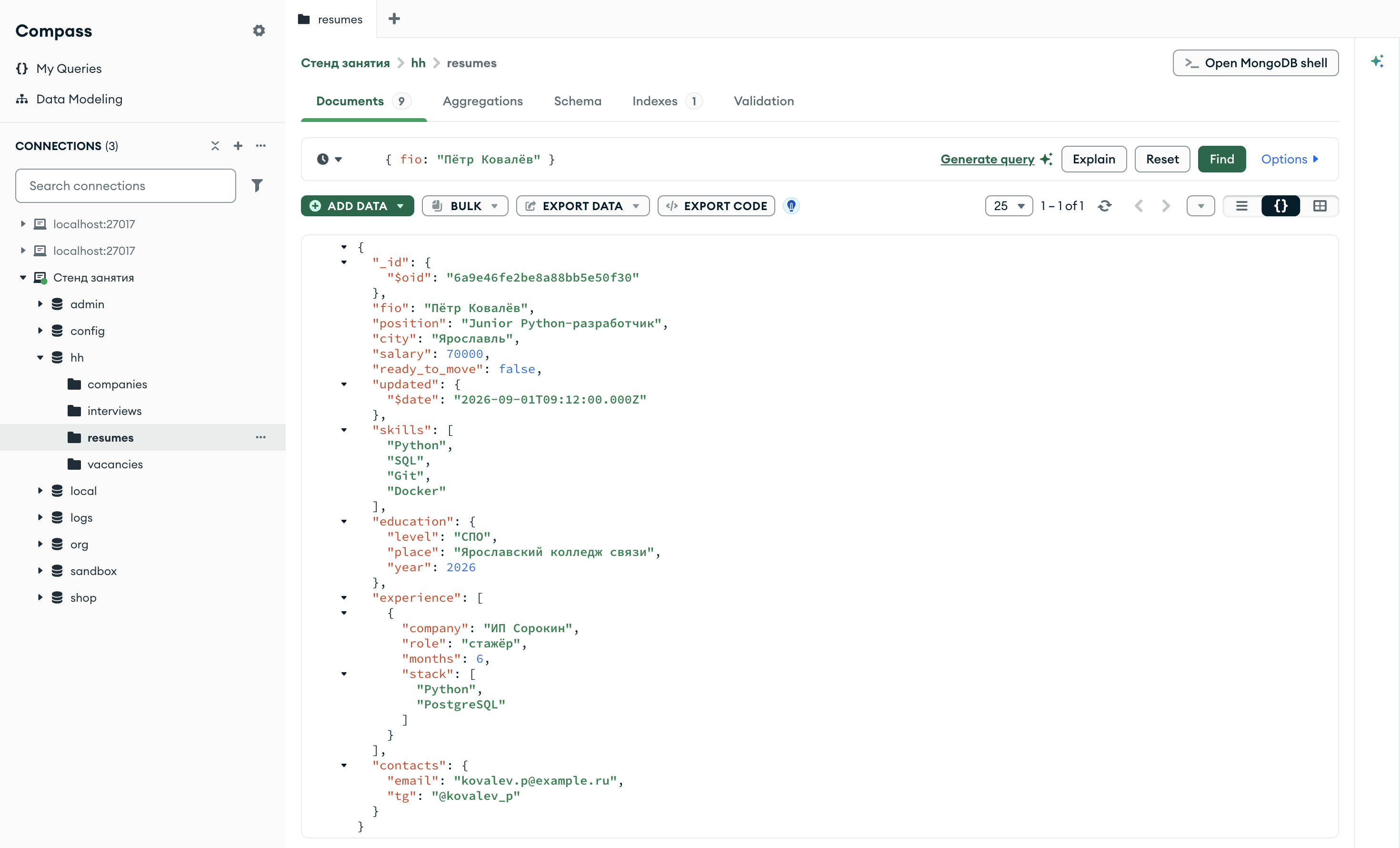This screenshot has width=1400, height=848.
Task: Add a new connection plus icon
Action: point(238,146)
